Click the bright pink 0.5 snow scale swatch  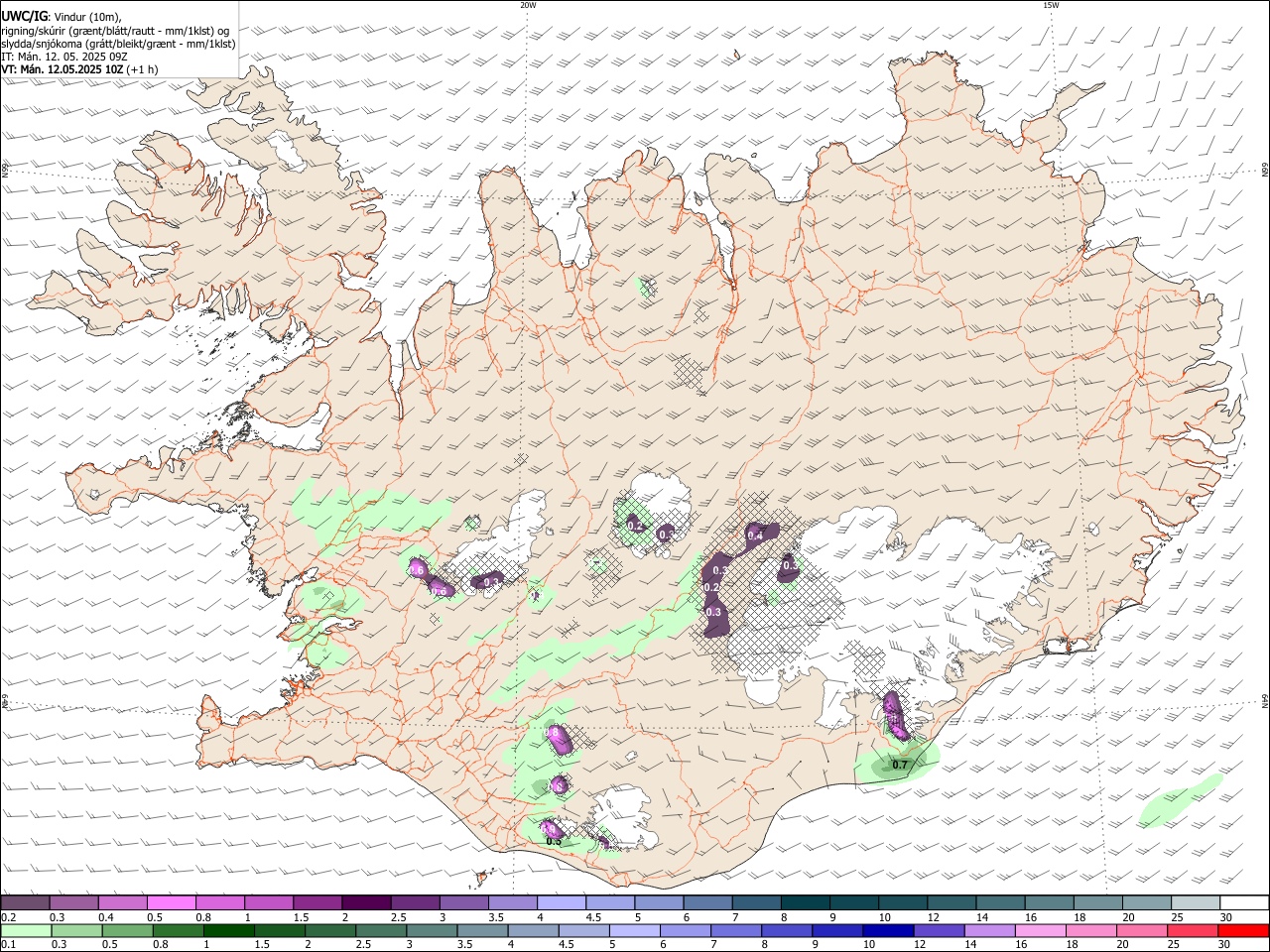click(x=172, y=903)
